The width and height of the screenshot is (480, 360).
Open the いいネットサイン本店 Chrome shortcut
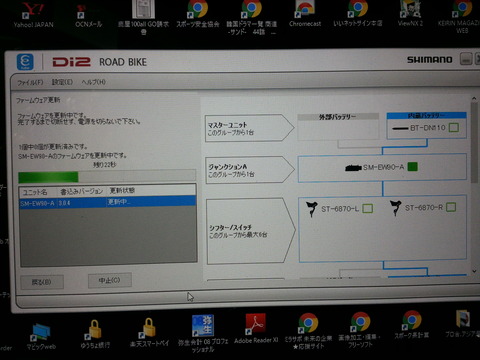[358, 13]
